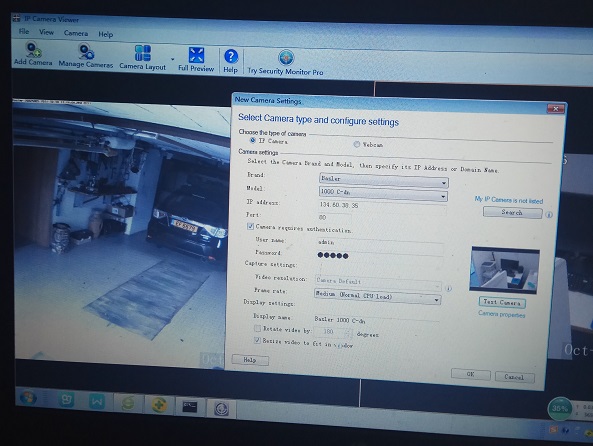Click Try Security Monitor Pro icon

[x=286, y=58]
